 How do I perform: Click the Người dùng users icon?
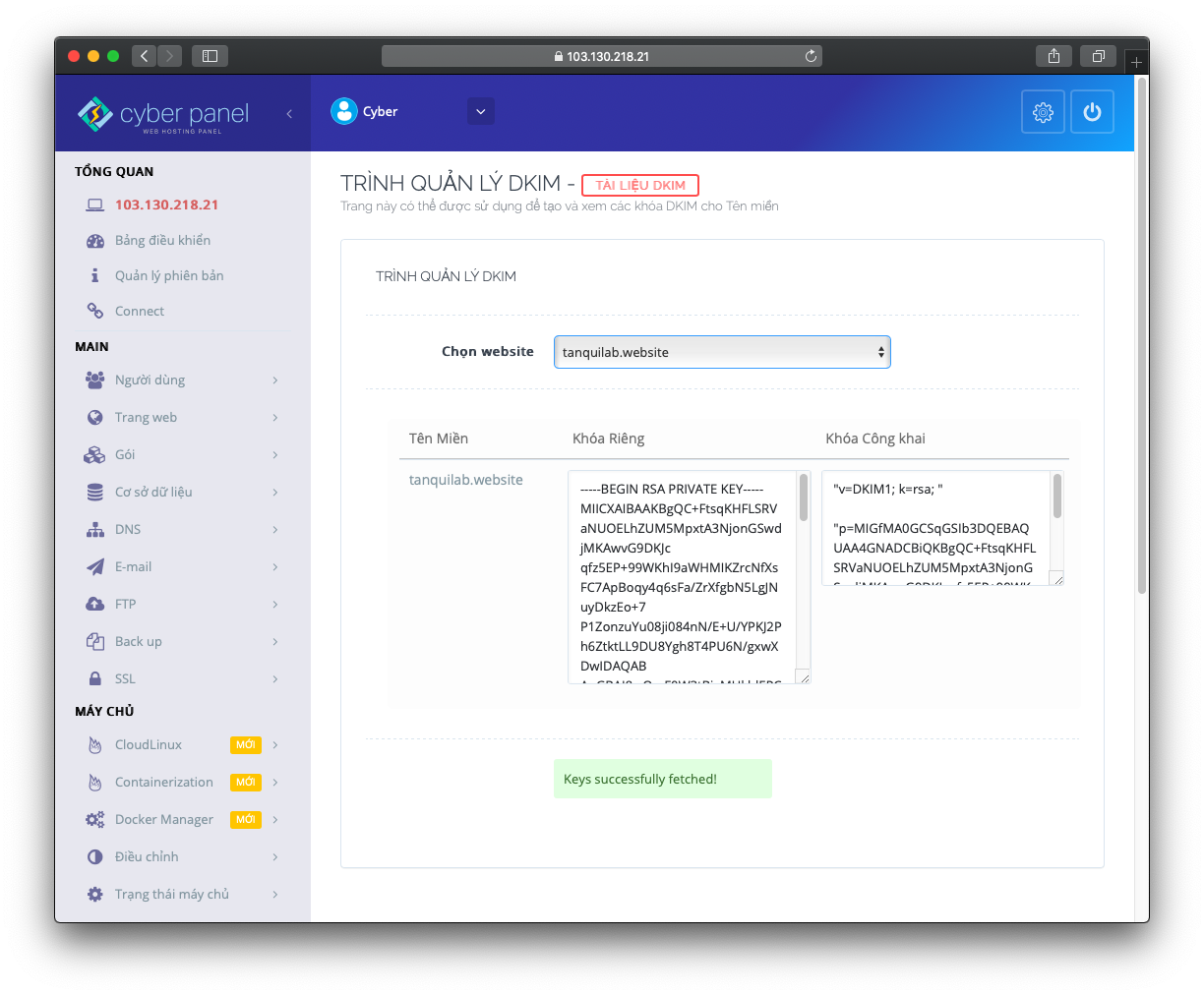(x=95, y=380)
